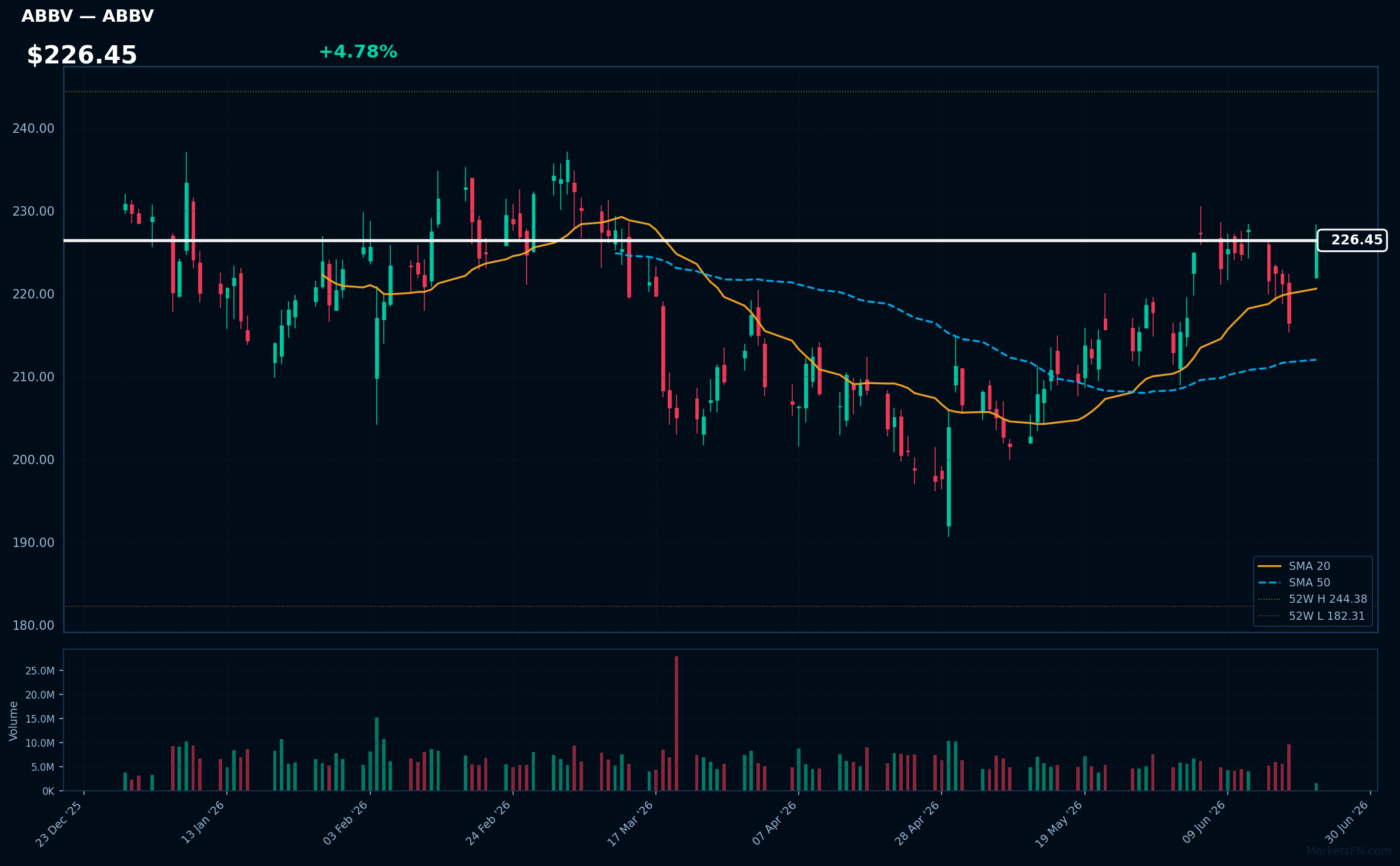Click the tallest red volume bar after 17 Mar
The height and width of the screenshot is (866, 1400).
[x=676, y=723]
